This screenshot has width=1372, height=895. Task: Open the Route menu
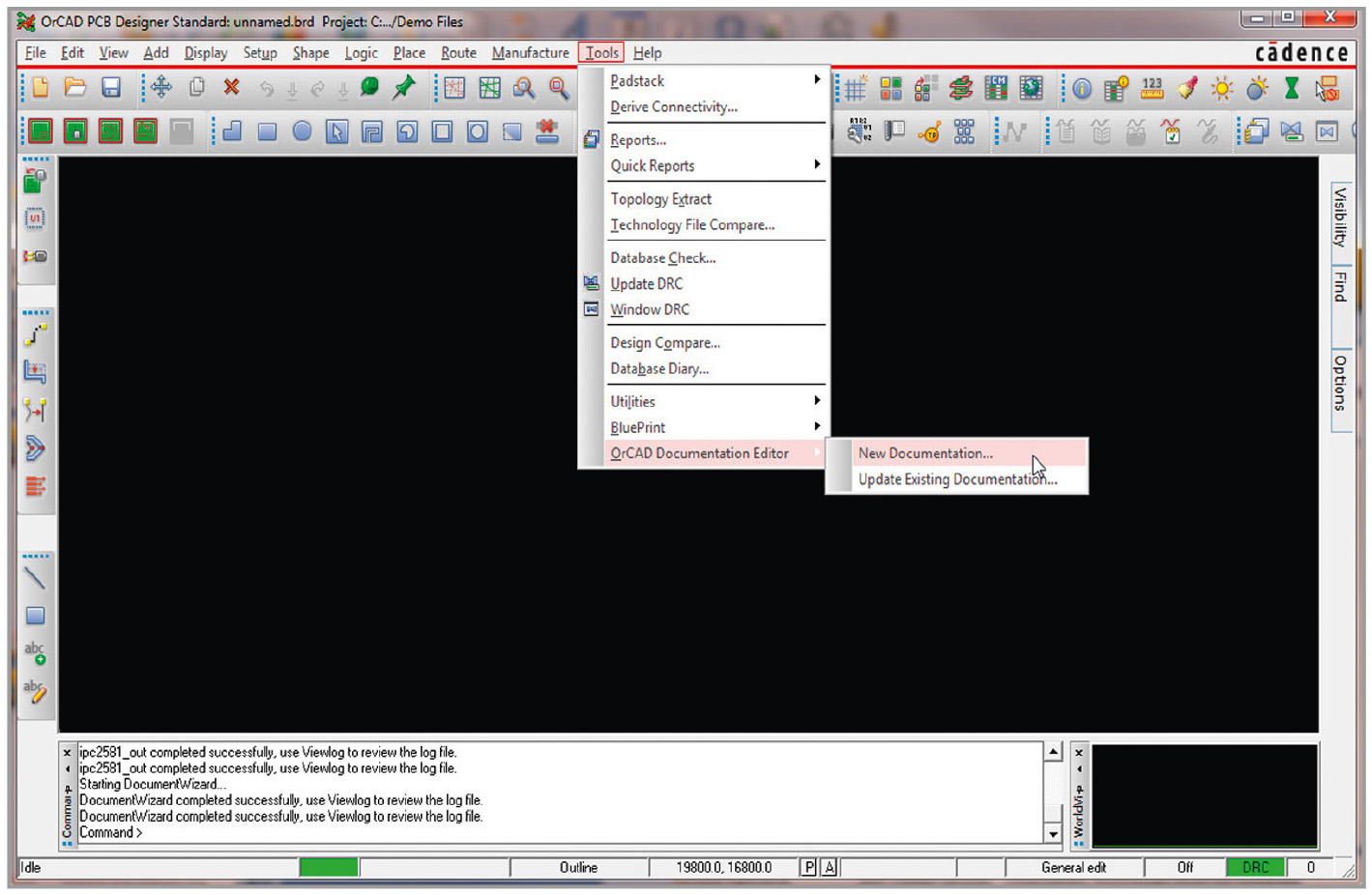pos(458,53)
